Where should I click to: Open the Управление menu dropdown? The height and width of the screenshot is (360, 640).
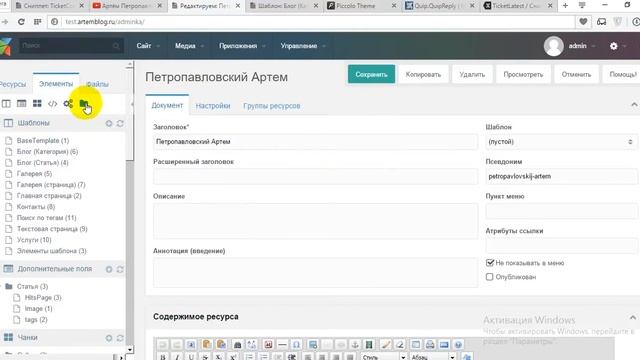point(303,46)
